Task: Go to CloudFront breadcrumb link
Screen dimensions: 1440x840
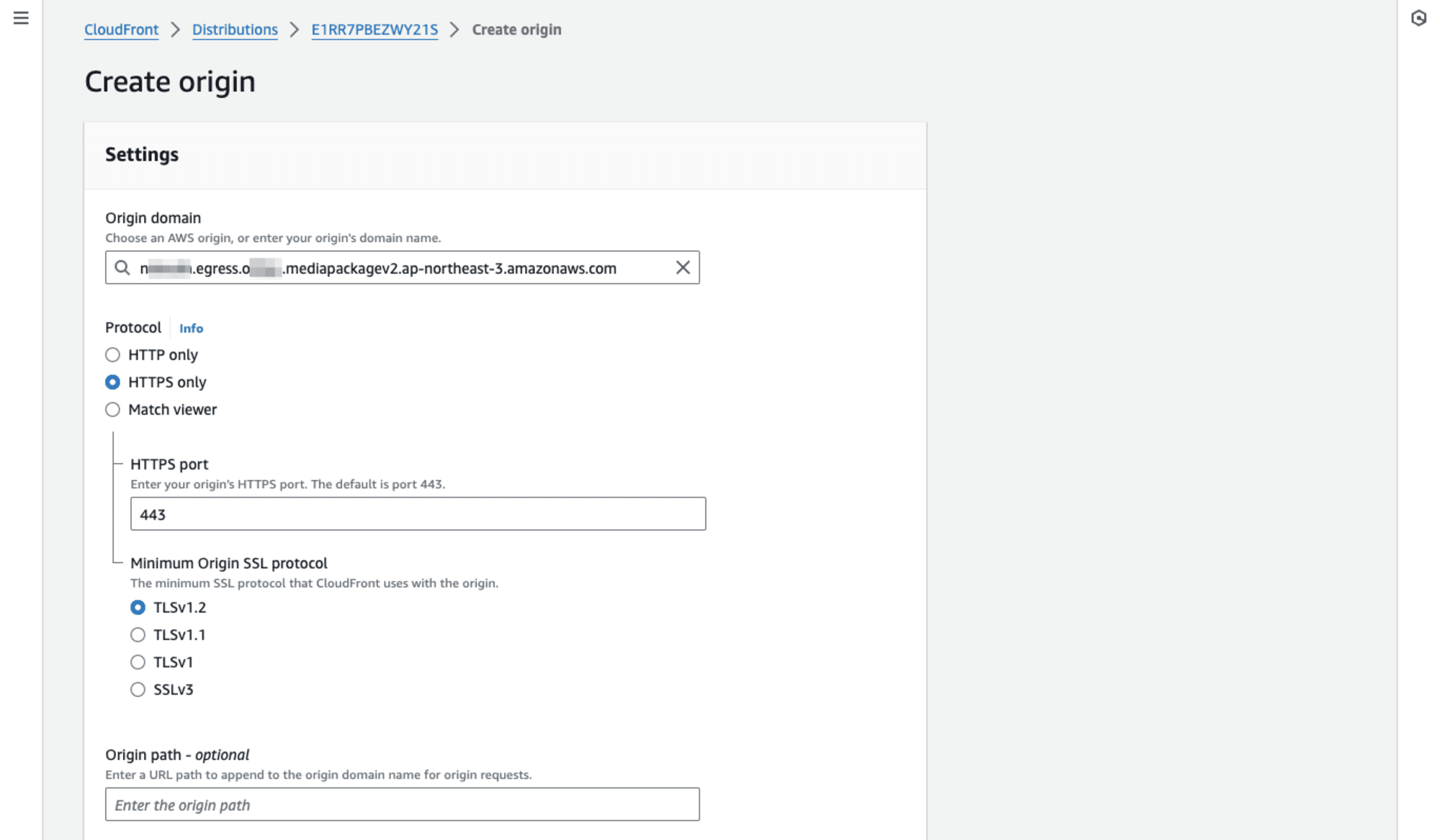Action: coord(121,30)
